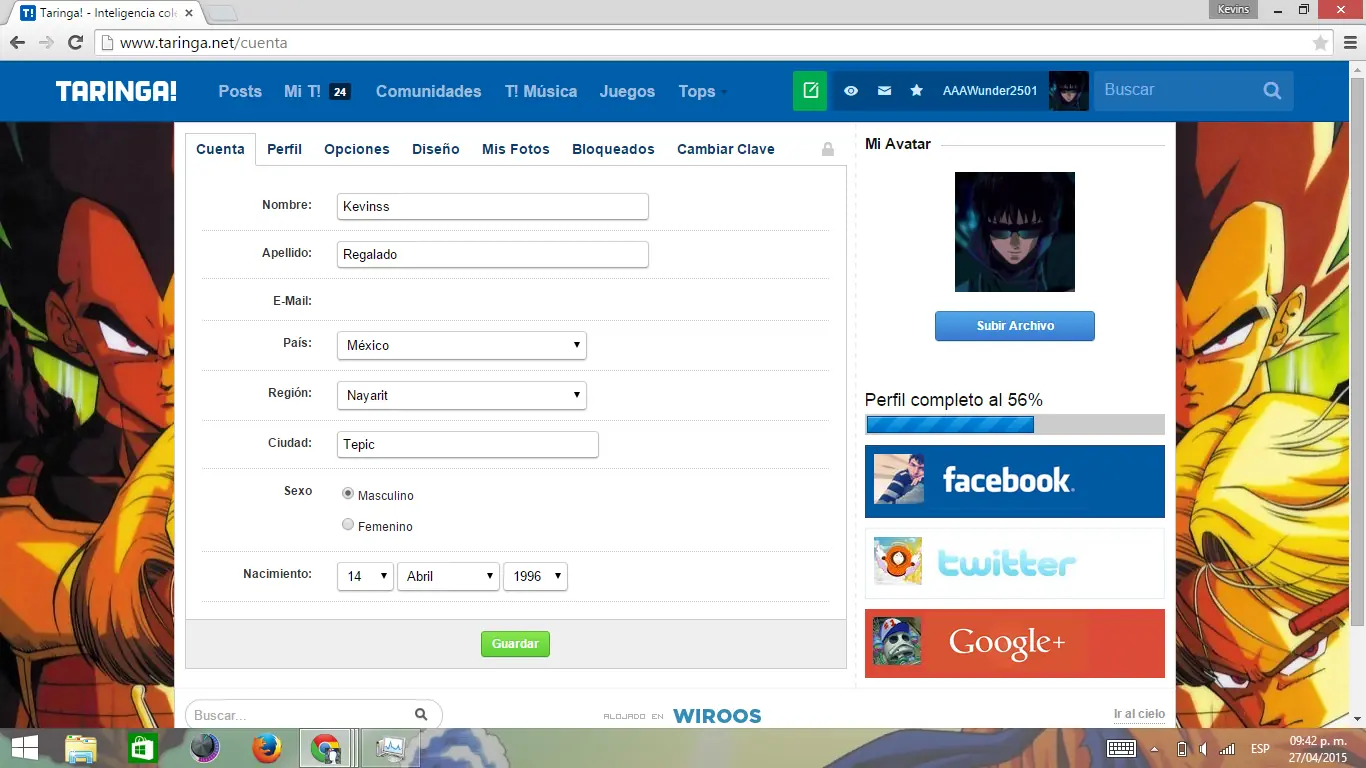Screen dimensions: 1366x768
Task: Open the Chrome menu (hamburger icon)
Action: tap(1349, 43)
